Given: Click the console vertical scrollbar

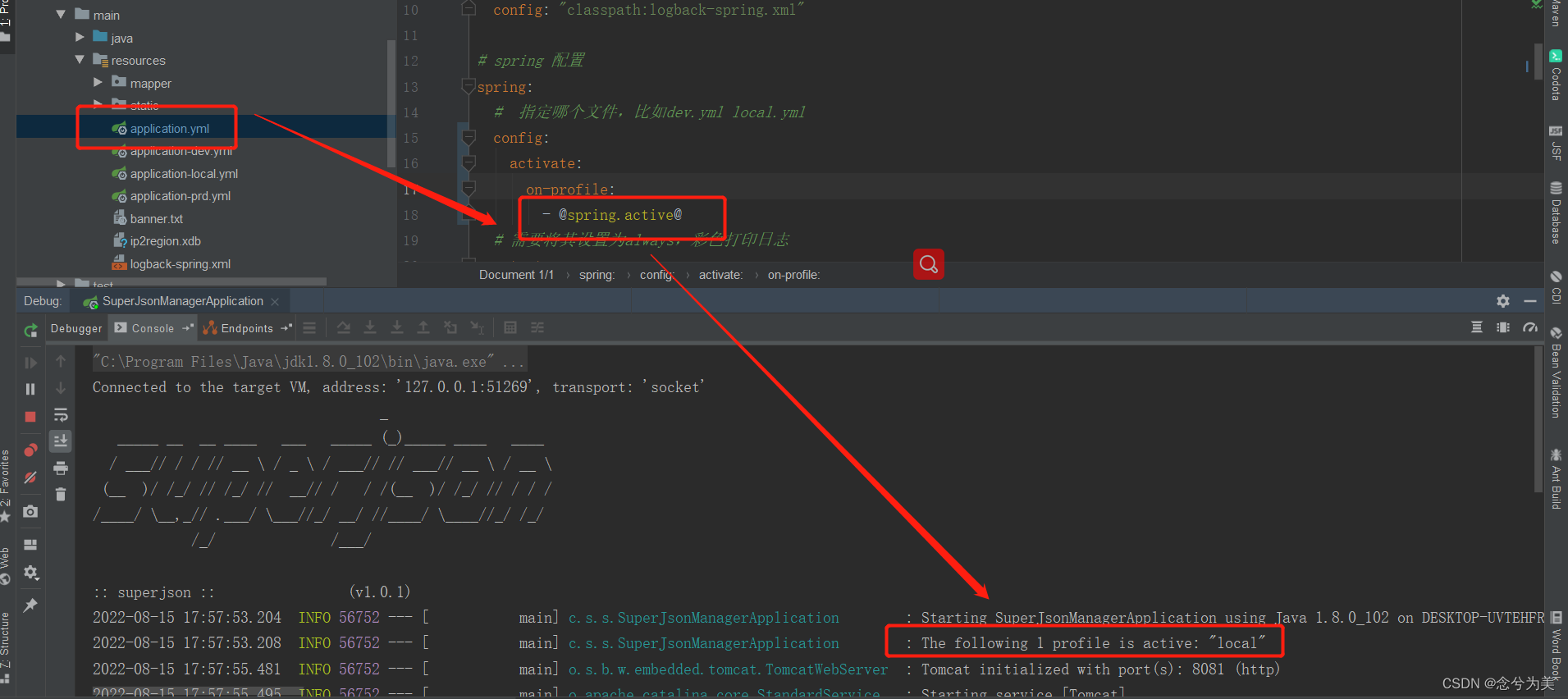Looking at the screenshot, I should tap(1538, 420).
